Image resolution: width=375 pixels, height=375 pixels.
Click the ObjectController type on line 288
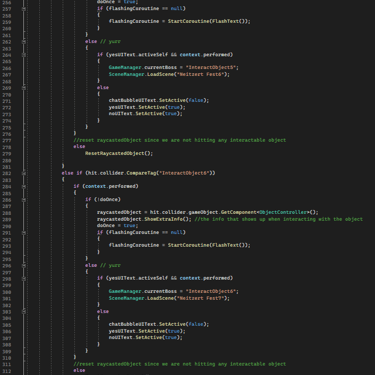coord(283,212)
